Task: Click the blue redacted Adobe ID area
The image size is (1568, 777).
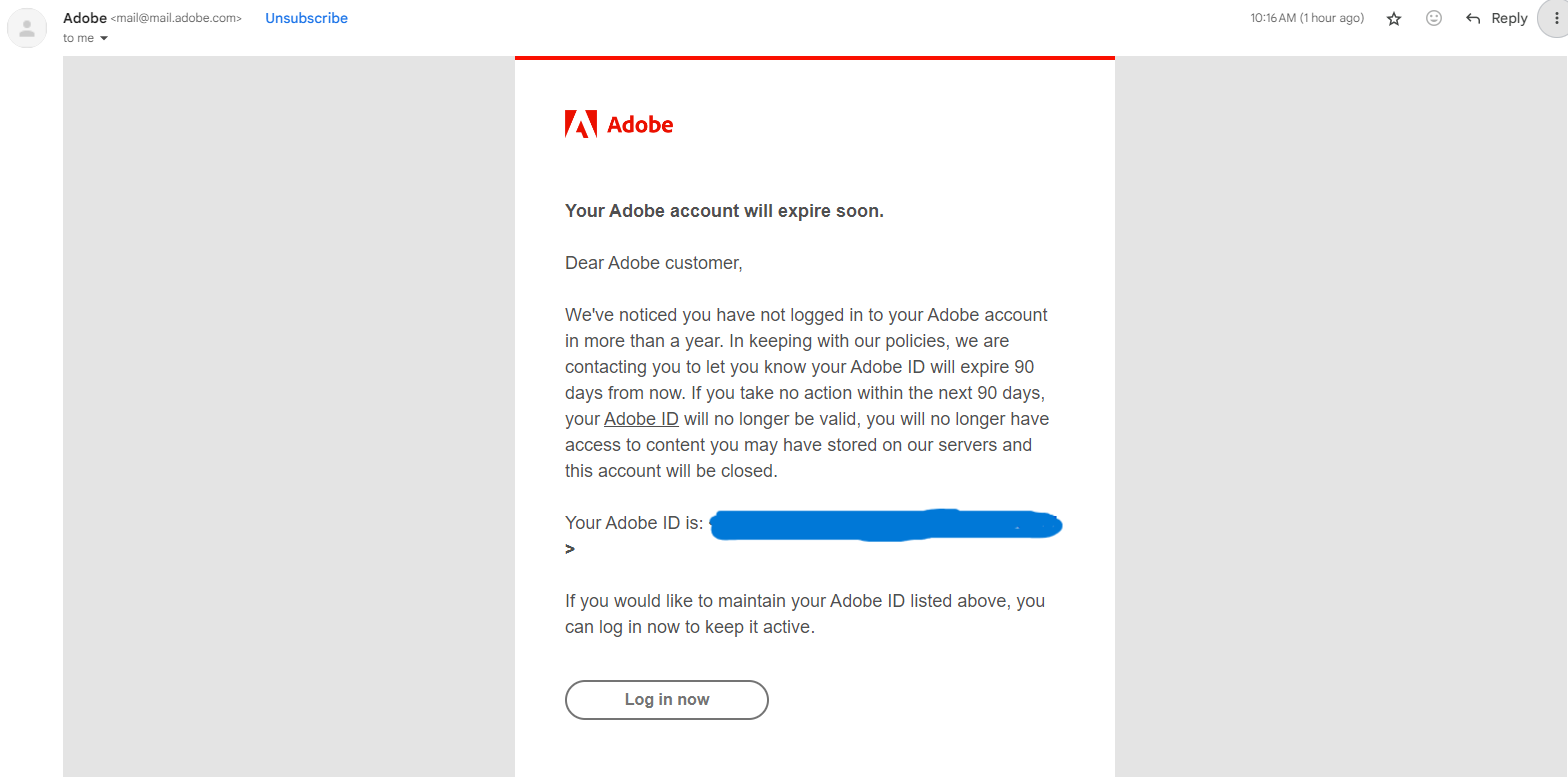Action: [885, 524]
